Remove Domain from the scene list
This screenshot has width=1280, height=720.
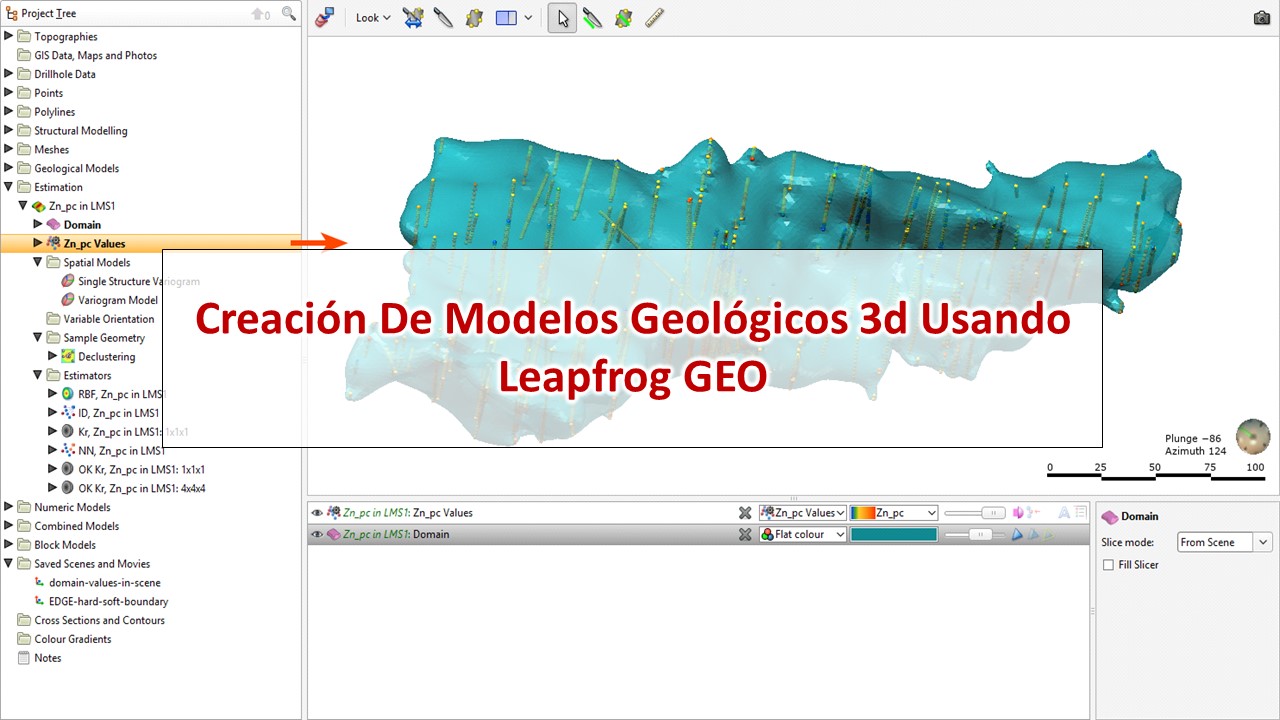pyautogui.click(x=745, y=535)
